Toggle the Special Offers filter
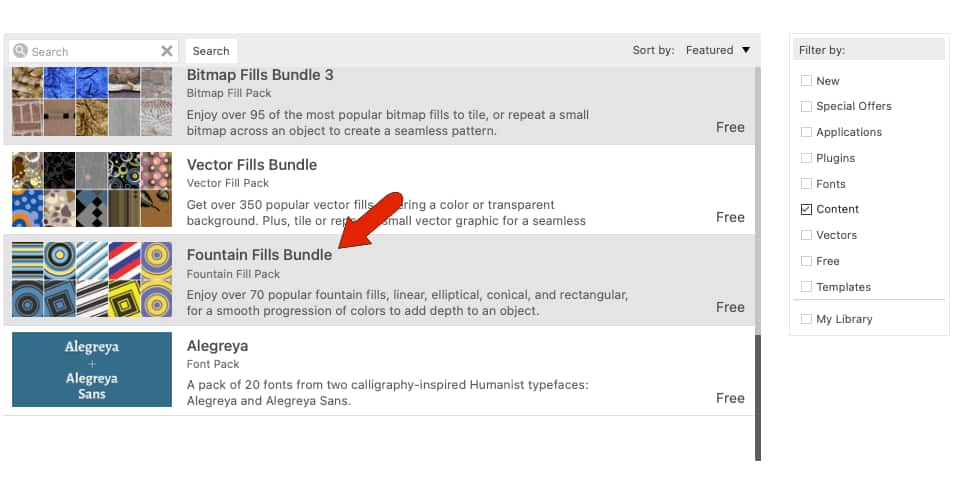 [x=807, y=106]
